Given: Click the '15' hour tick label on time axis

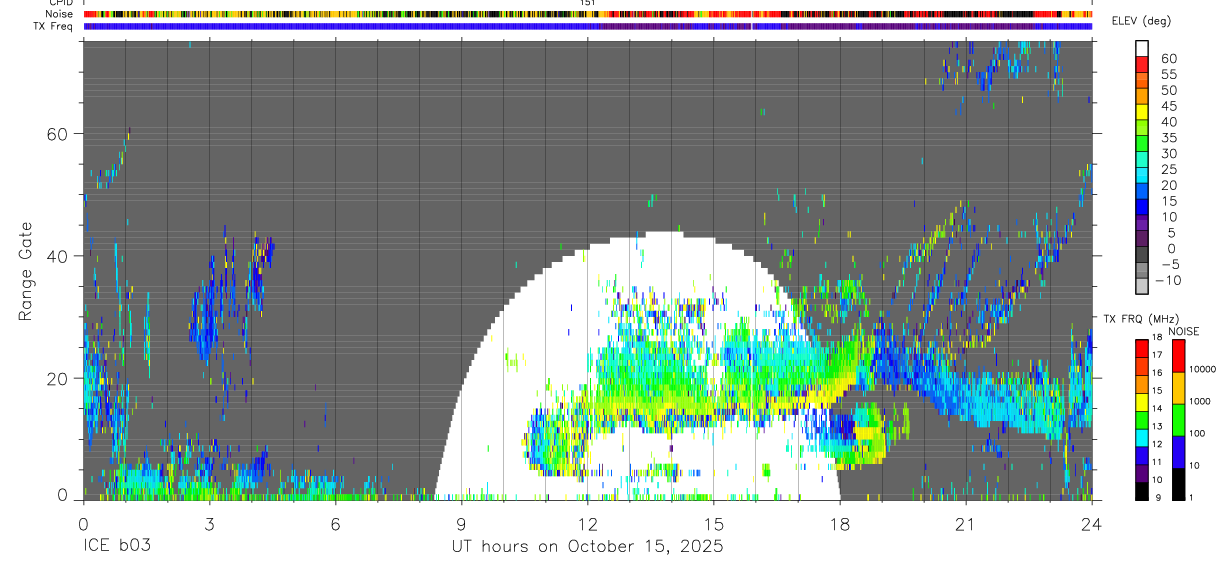Looking at the screenshot, I should pyautogui.click(x=713, y=524).
